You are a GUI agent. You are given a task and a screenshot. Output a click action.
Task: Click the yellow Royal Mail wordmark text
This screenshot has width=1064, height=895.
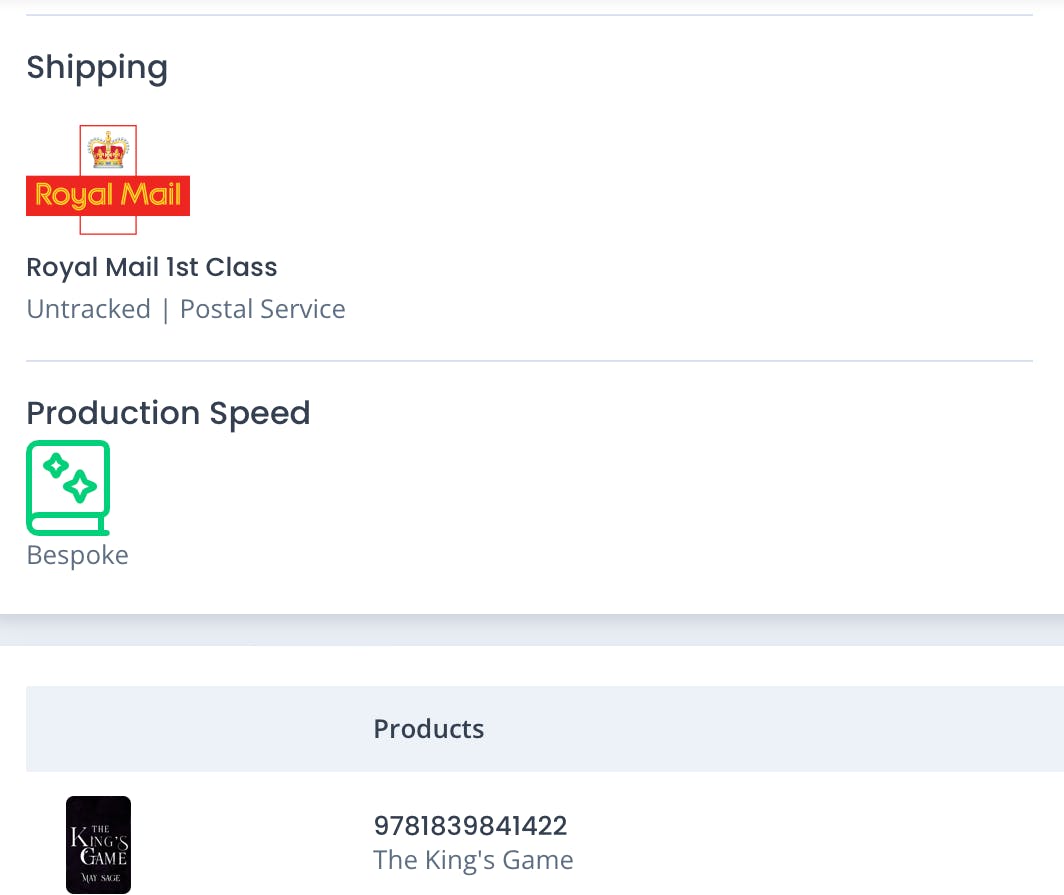[x=108, y=194]
